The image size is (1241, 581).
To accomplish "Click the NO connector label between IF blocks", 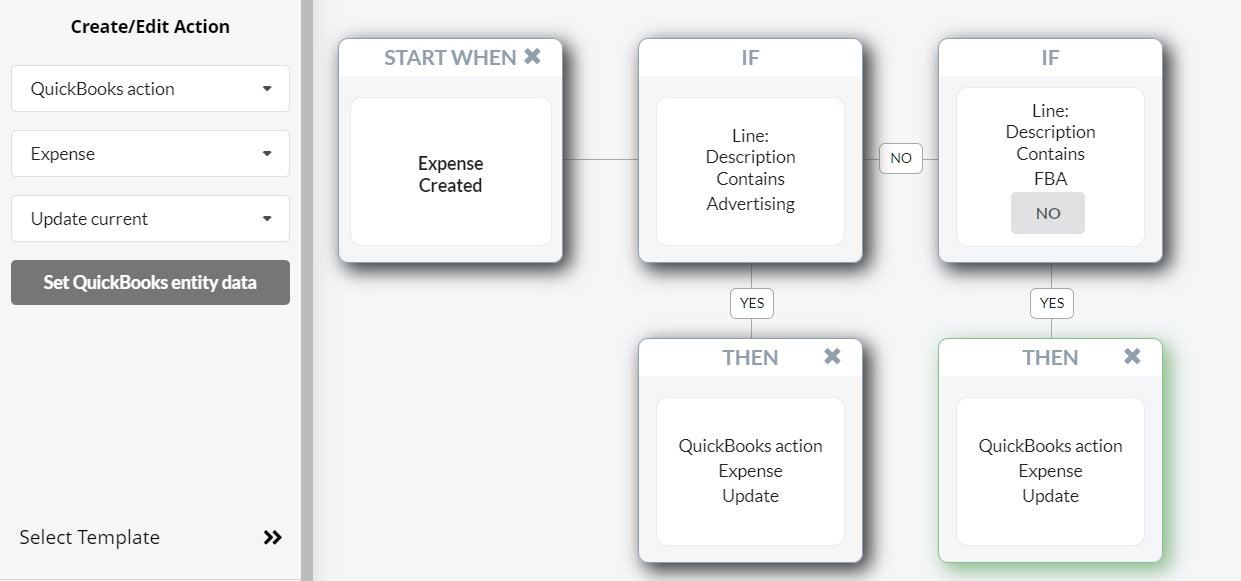I will [900, 158].
